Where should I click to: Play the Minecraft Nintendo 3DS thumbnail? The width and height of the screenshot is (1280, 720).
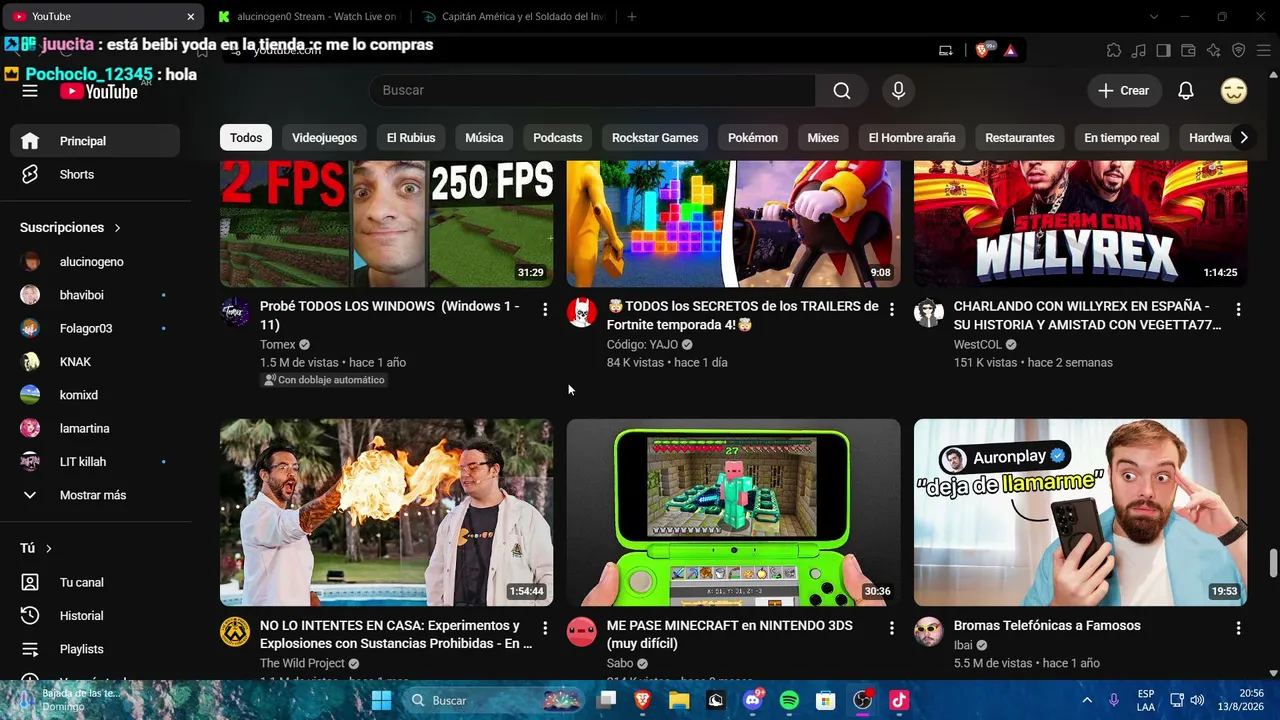733,512
